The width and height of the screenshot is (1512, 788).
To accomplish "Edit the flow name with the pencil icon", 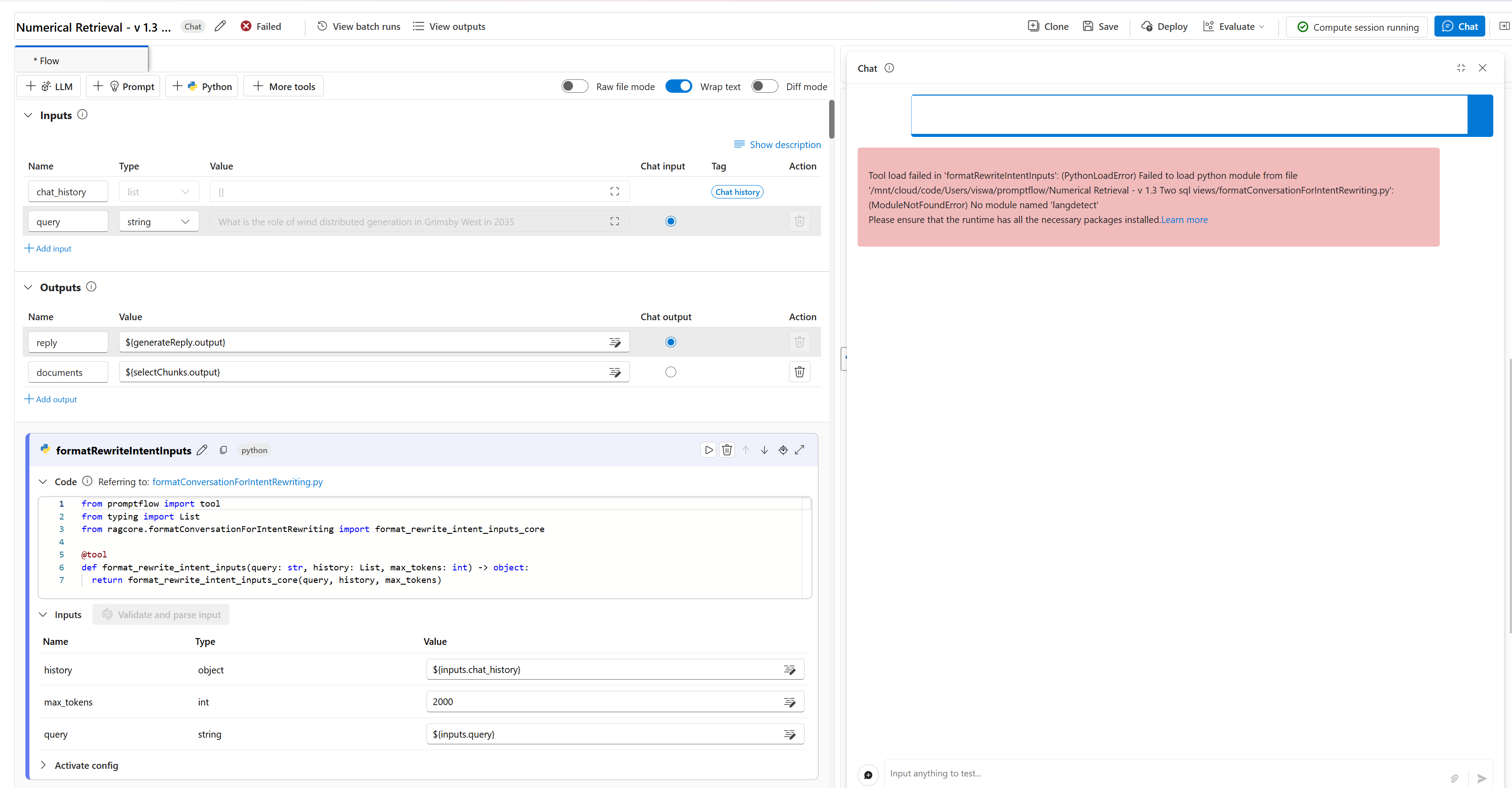I will click(220, 26).
